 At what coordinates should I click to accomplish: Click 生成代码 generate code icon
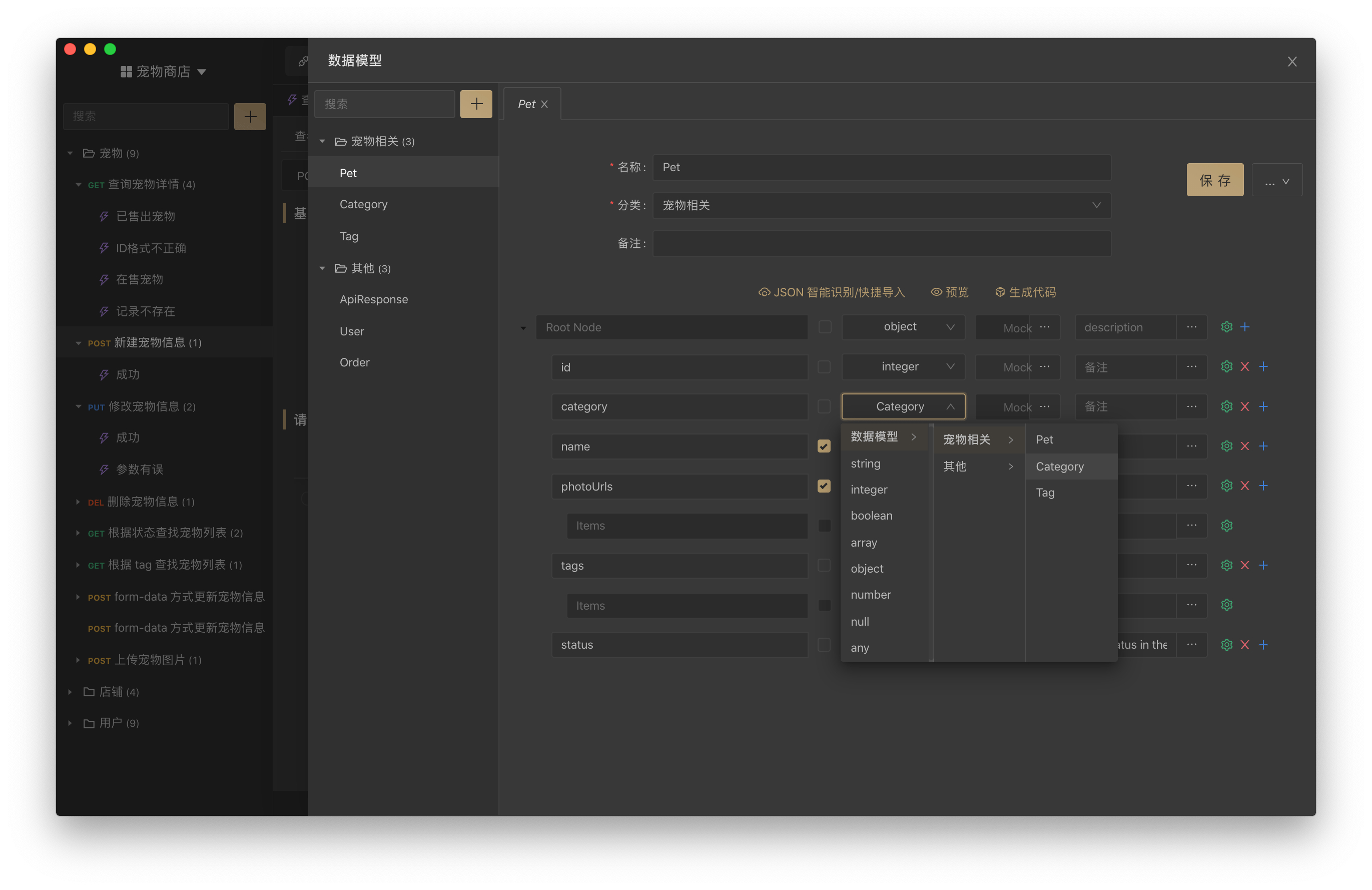[1000, 292]
